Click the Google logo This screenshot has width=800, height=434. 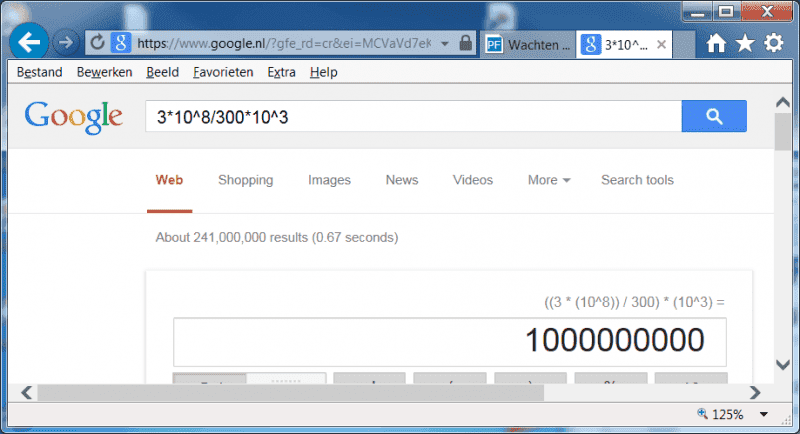(74, 116)
